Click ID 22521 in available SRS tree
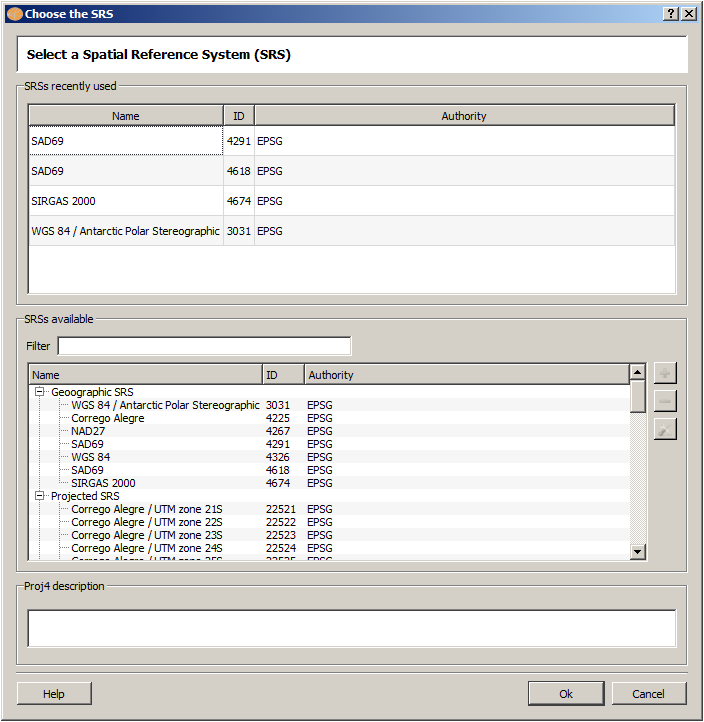Screen dimensions: 704x722 (281, 509)
